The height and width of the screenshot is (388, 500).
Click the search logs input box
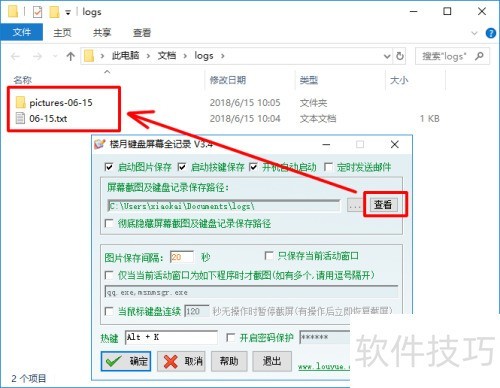(443, 56)
